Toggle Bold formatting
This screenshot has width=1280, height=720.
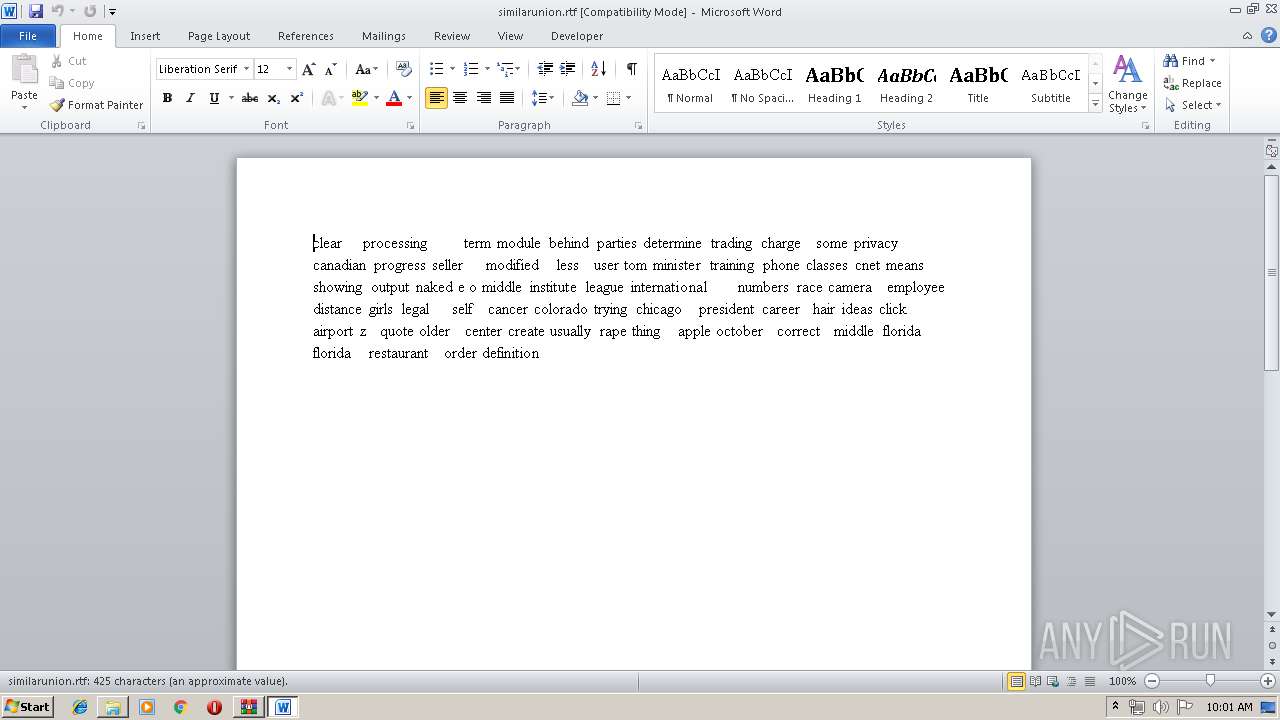click(167, 98)
